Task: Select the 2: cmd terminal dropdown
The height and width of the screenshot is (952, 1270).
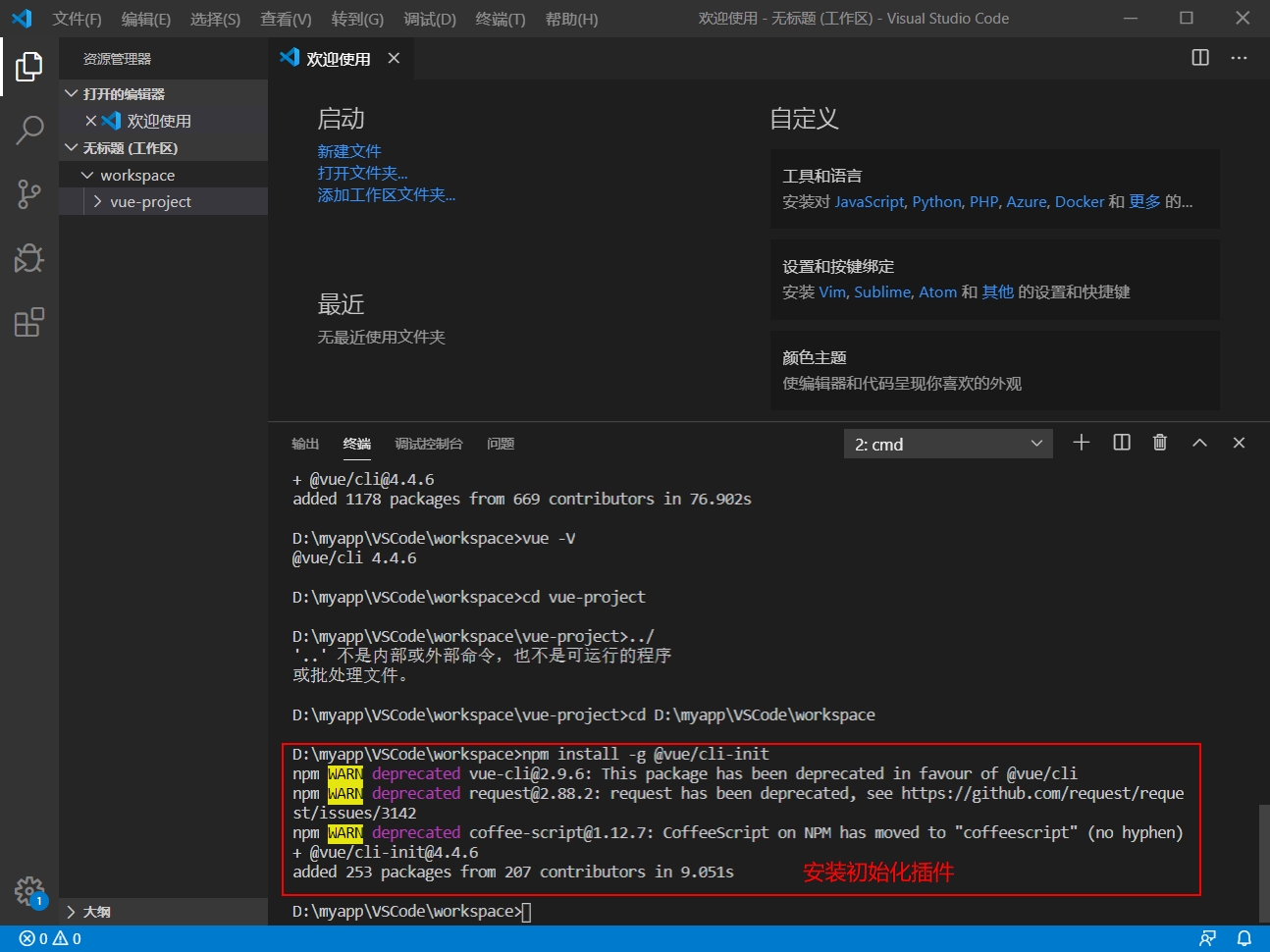Action: [948, 444]
